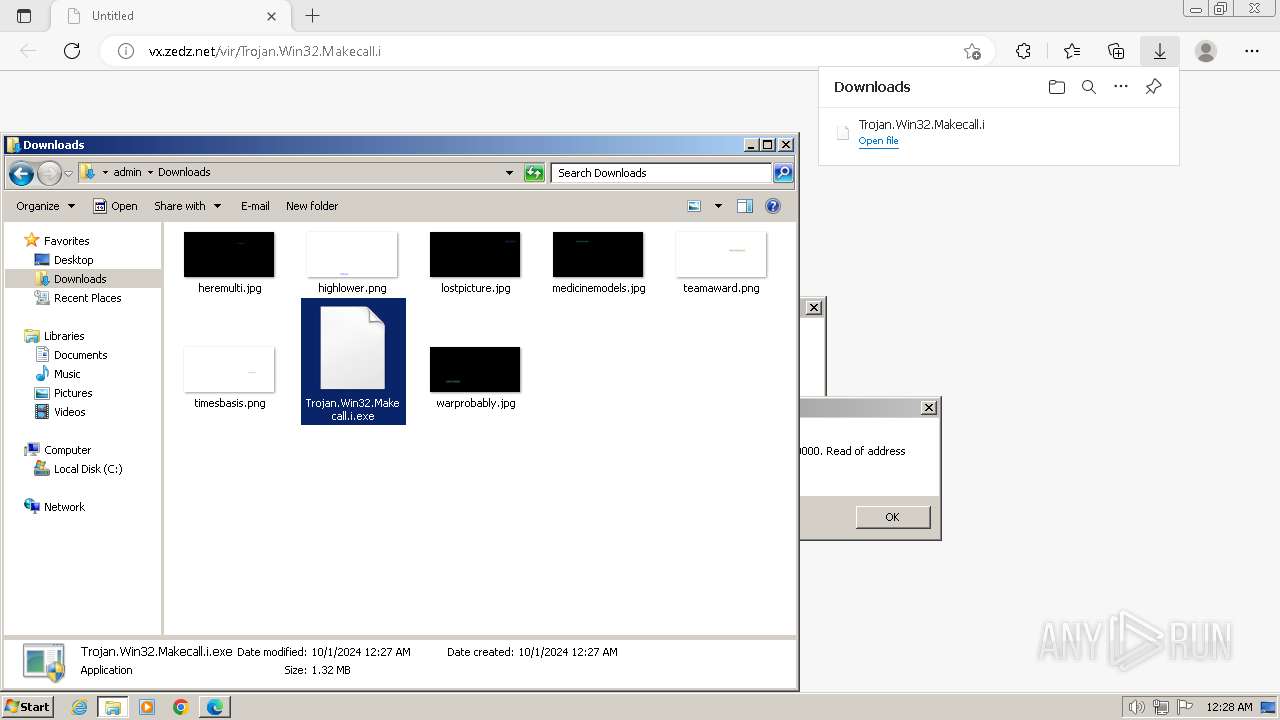Viewport: 1280px width, 720px height.
Task: Launch Internet Explorer from taskbar
Action: [x=79, y=707]
